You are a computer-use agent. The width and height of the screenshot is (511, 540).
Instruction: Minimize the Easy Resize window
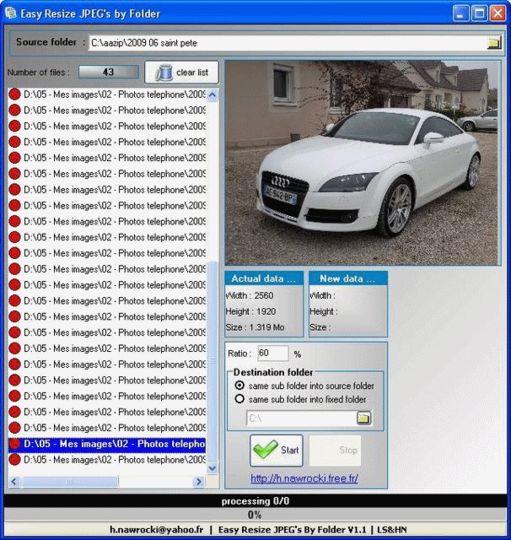460,13
